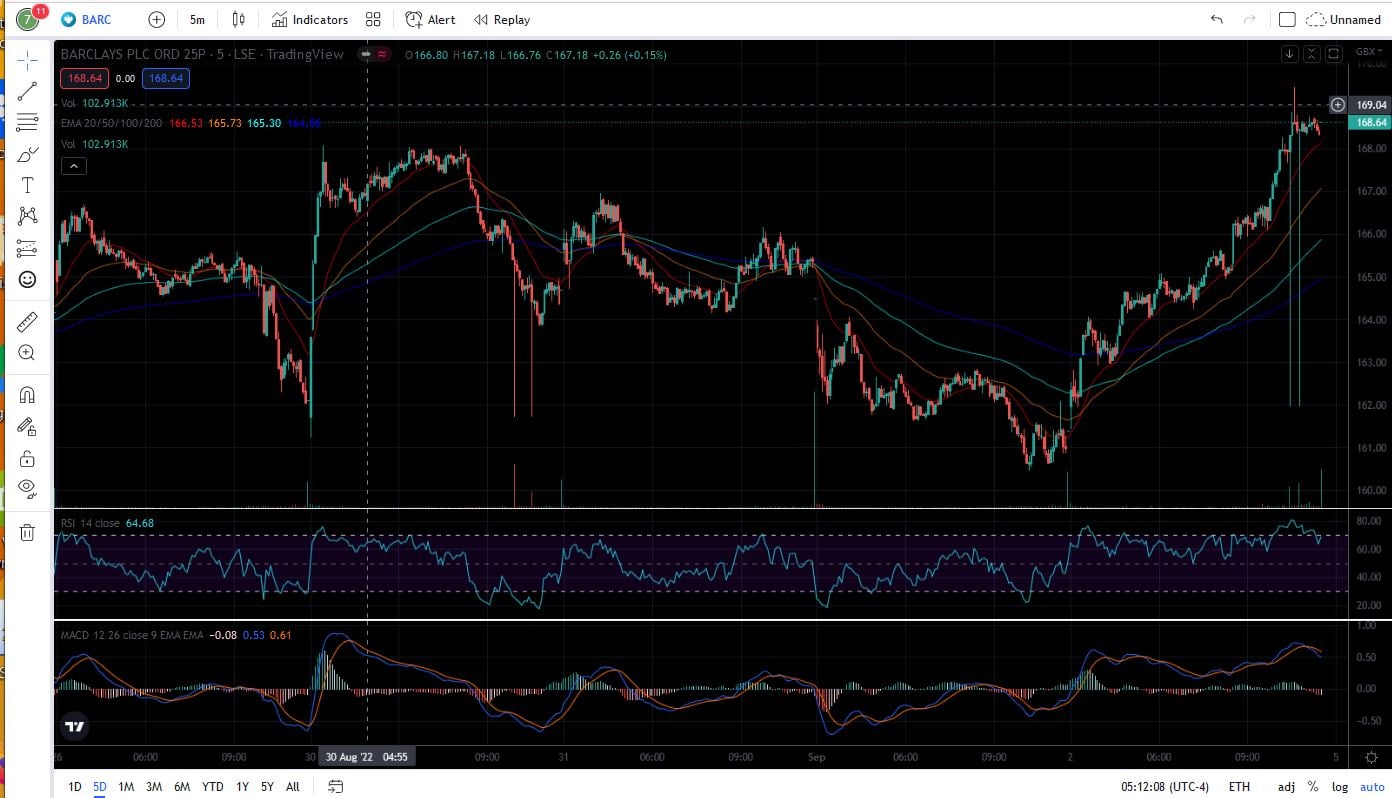
Task: Switch to the 1M date range
Action: click(x=126, y=786)
